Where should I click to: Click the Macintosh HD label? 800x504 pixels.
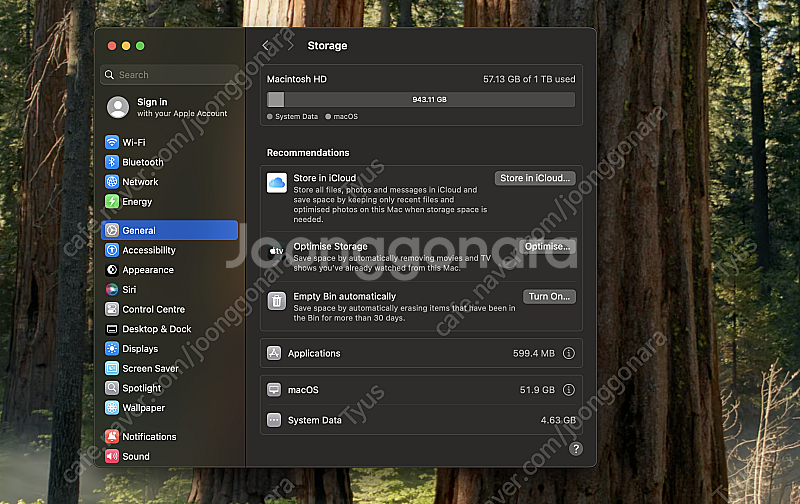tap(296, 79)
